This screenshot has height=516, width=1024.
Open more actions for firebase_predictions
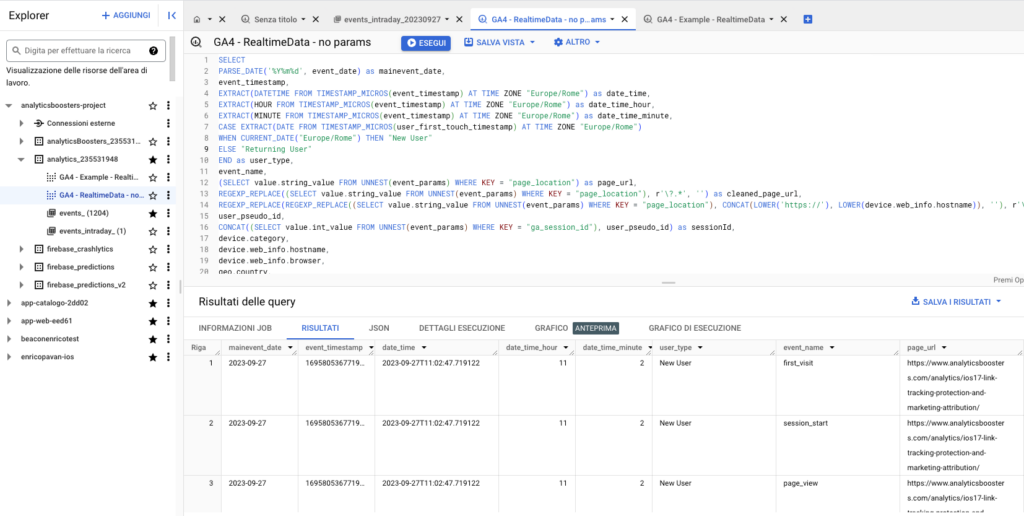pos(168,267)
